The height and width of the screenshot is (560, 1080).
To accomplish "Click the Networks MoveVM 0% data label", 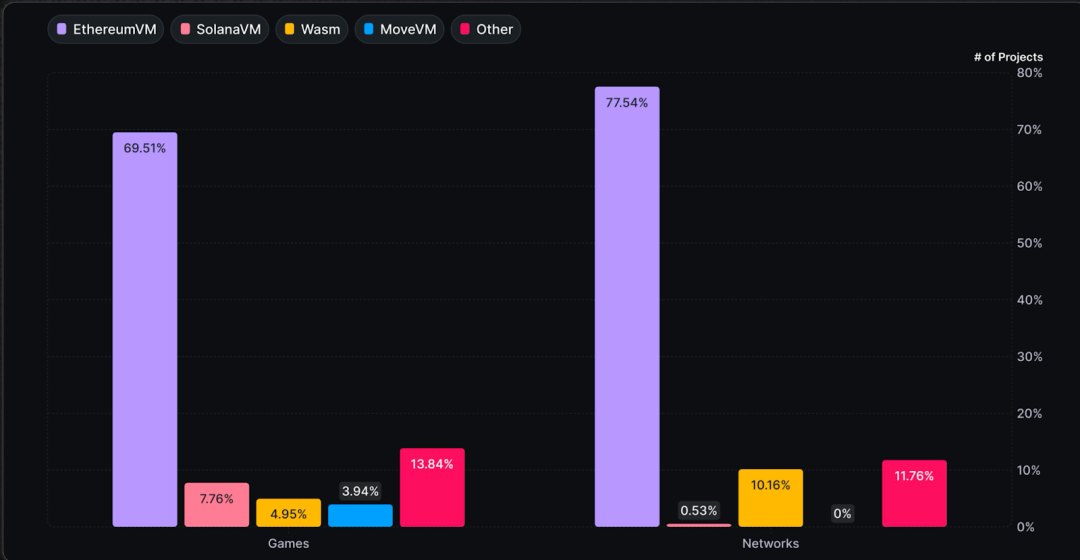I will (842, 514).
